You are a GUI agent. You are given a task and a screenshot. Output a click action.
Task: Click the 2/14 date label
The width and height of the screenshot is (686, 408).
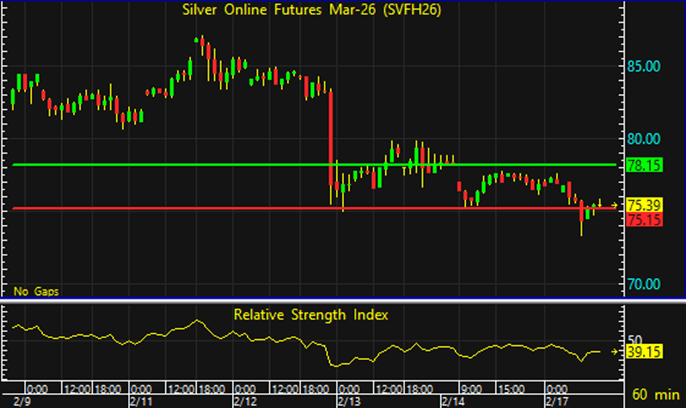point(454,400)
